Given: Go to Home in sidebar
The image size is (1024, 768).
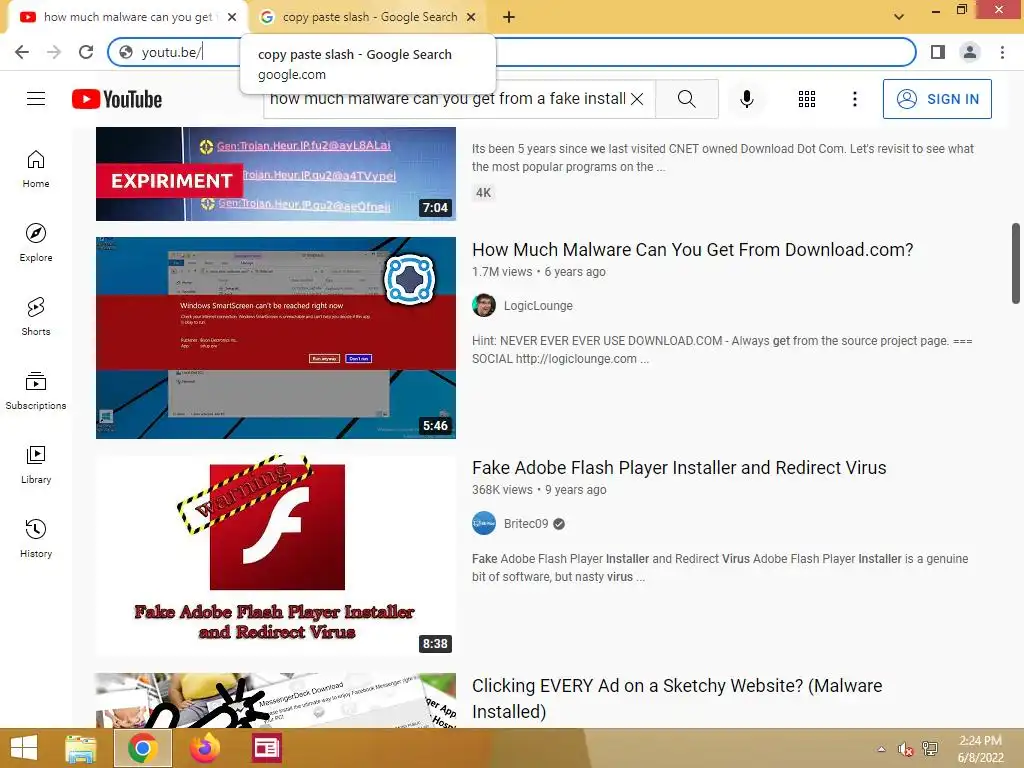Looking at the screenshot, I should click(36, 169).
